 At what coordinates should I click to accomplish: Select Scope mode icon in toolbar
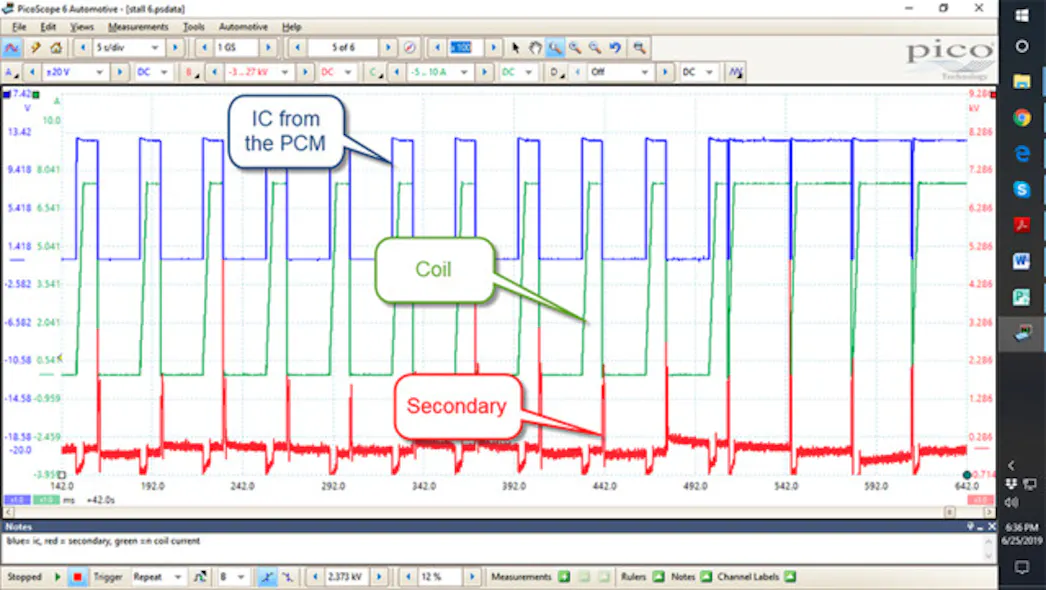click(x=11, y=48)
